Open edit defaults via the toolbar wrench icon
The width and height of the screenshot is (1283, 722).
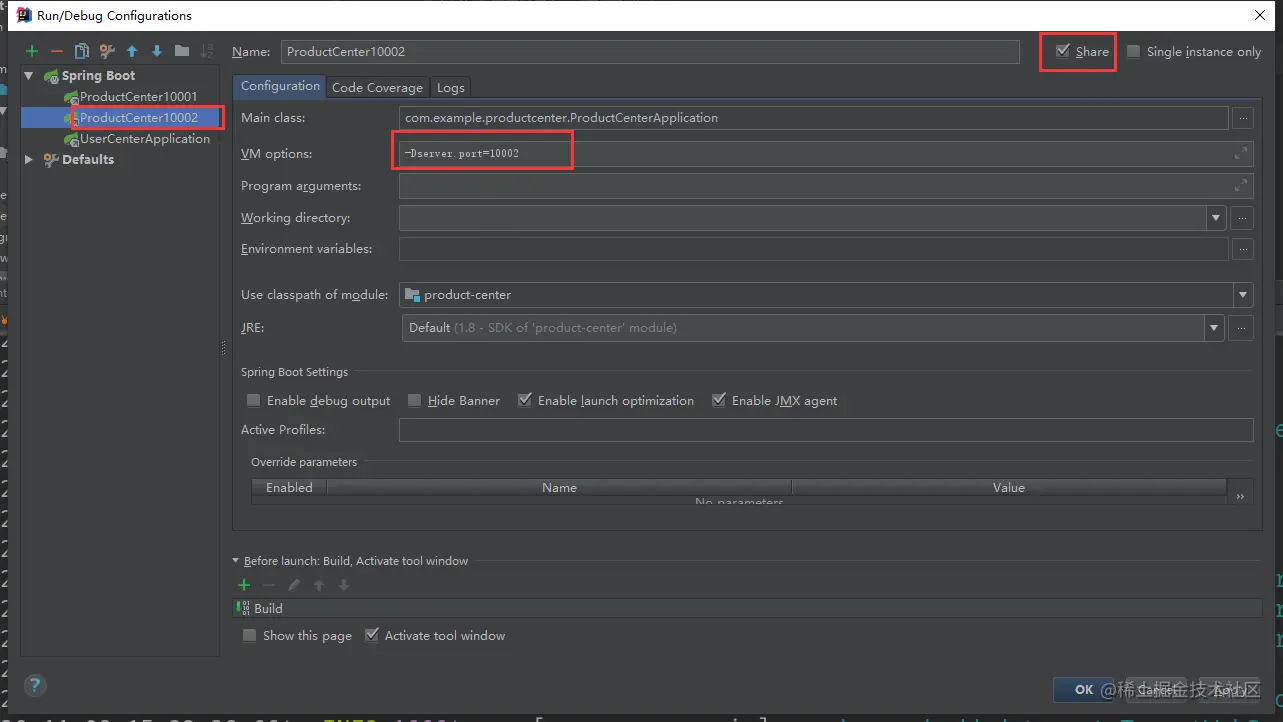click(107, 51)
